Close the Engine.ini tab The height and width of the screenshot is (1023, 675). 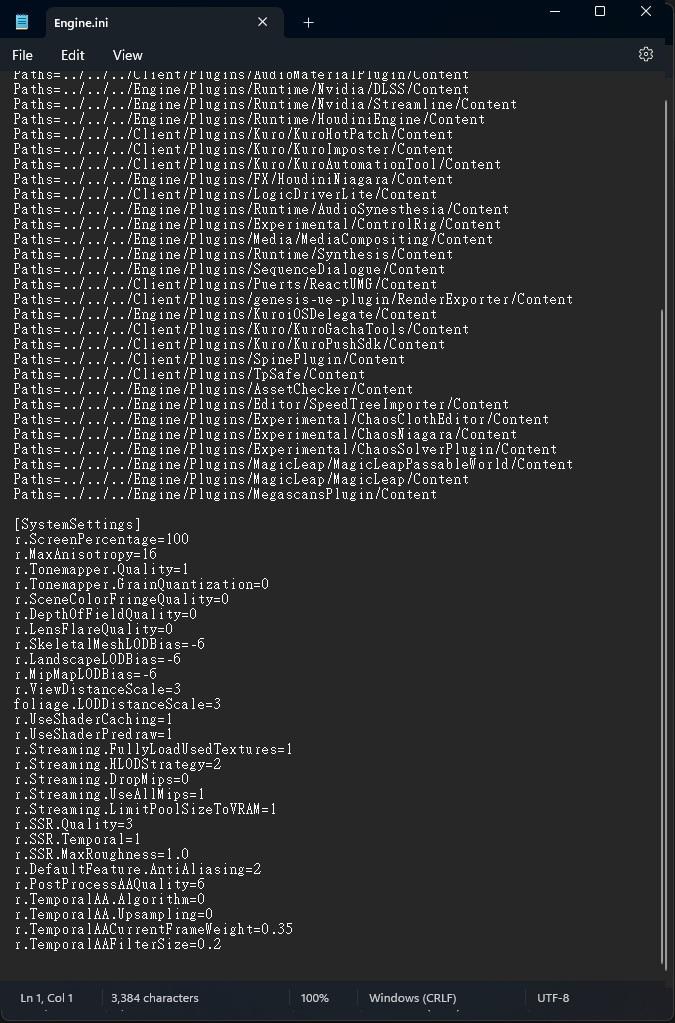(x=263, y=22)
